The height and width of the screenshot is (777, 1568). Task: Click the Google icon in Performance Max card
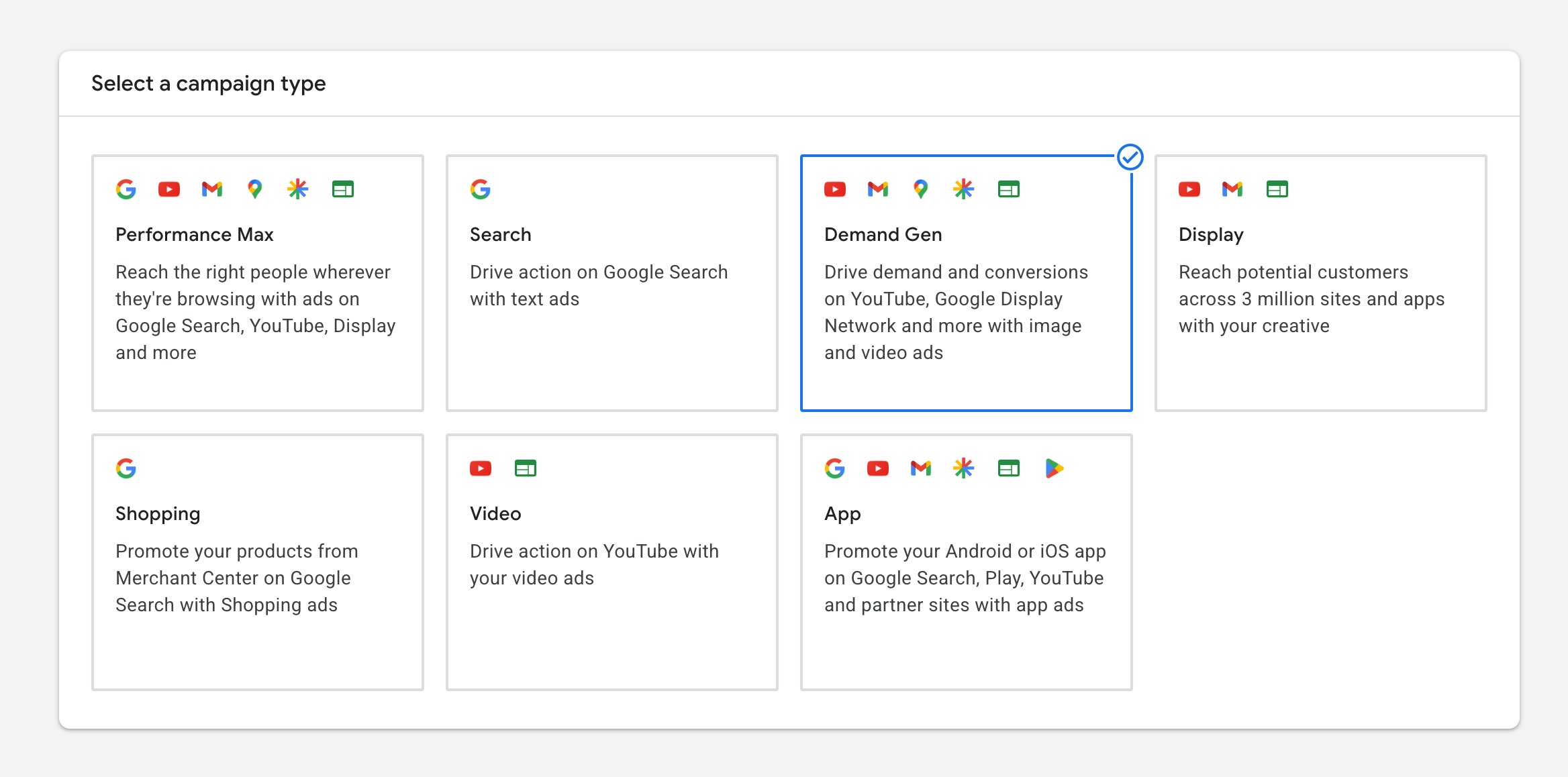pyautogui.click(x=126, y=189)
